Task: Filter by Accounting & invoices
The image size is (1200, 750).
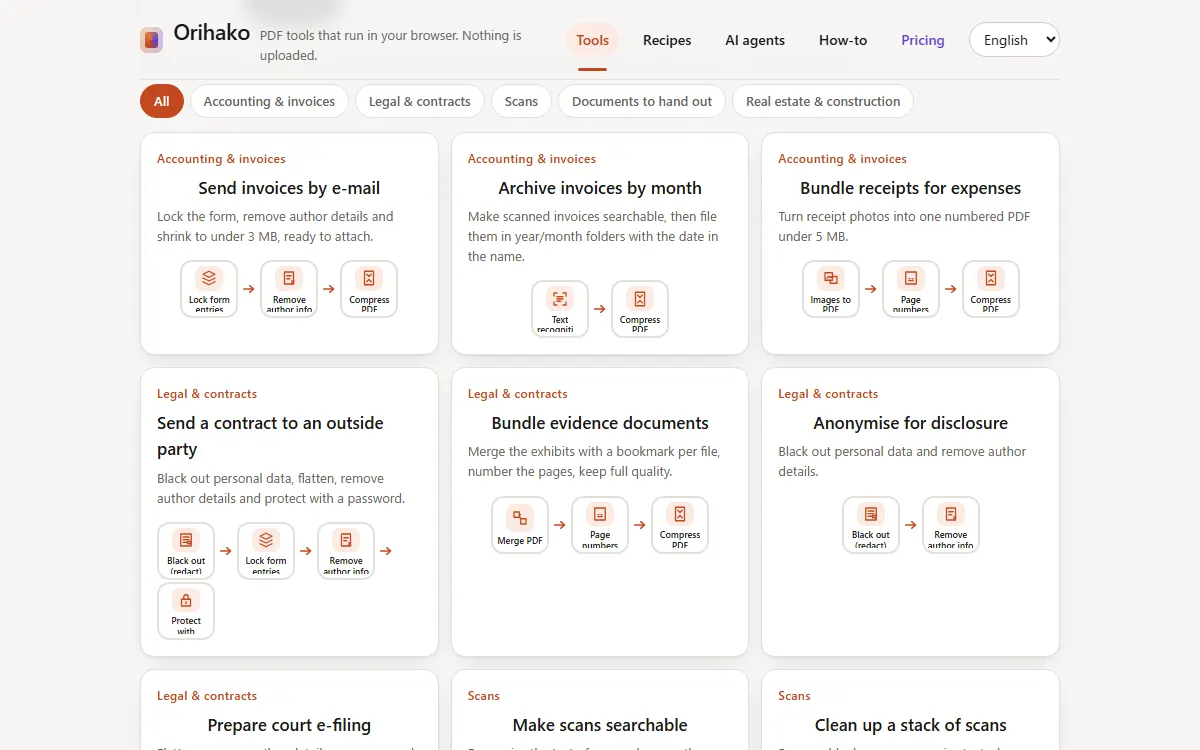Action: click(269, 101)
